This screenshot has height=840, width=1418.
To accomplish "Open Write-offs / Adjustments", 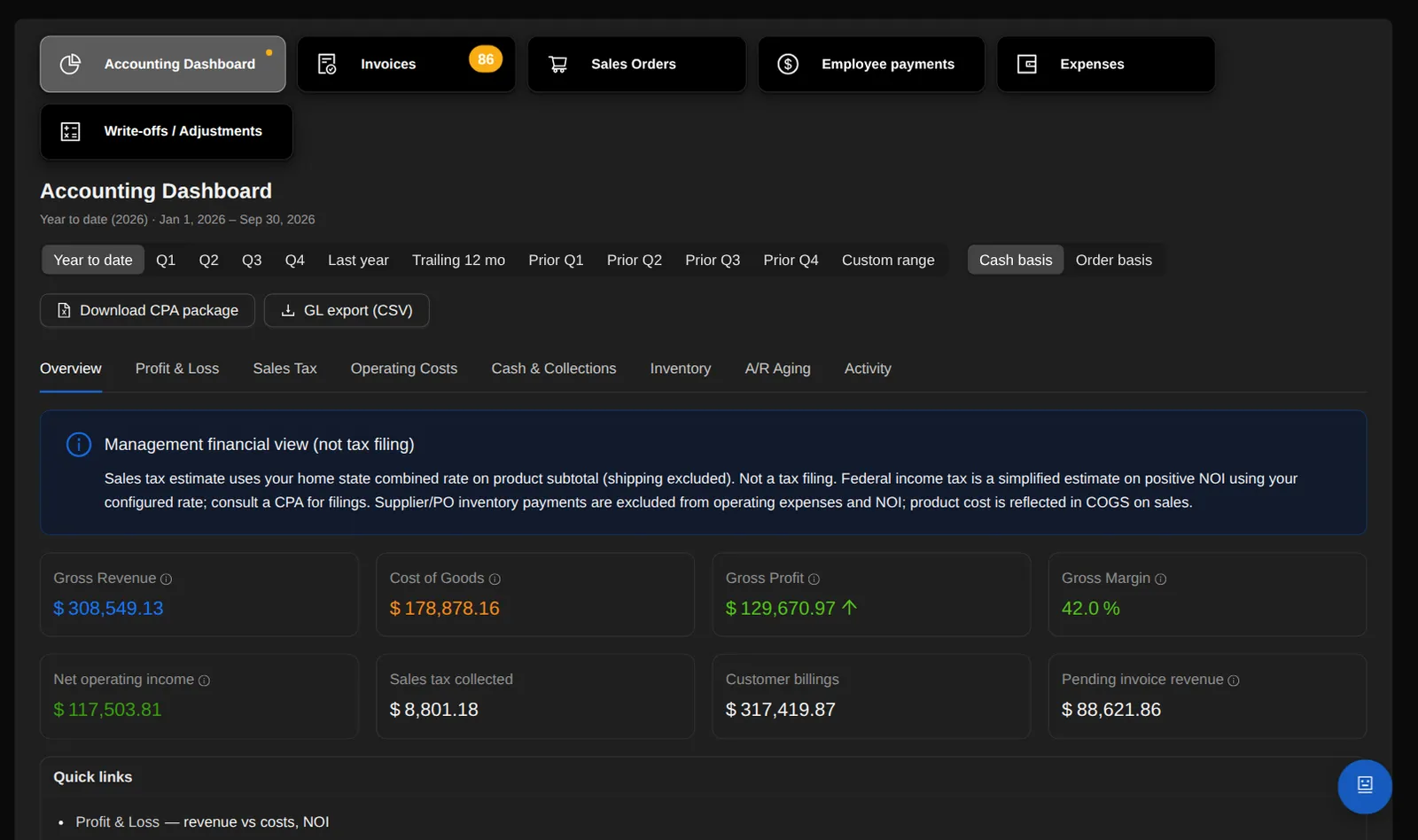I will (x=167, y=131).
